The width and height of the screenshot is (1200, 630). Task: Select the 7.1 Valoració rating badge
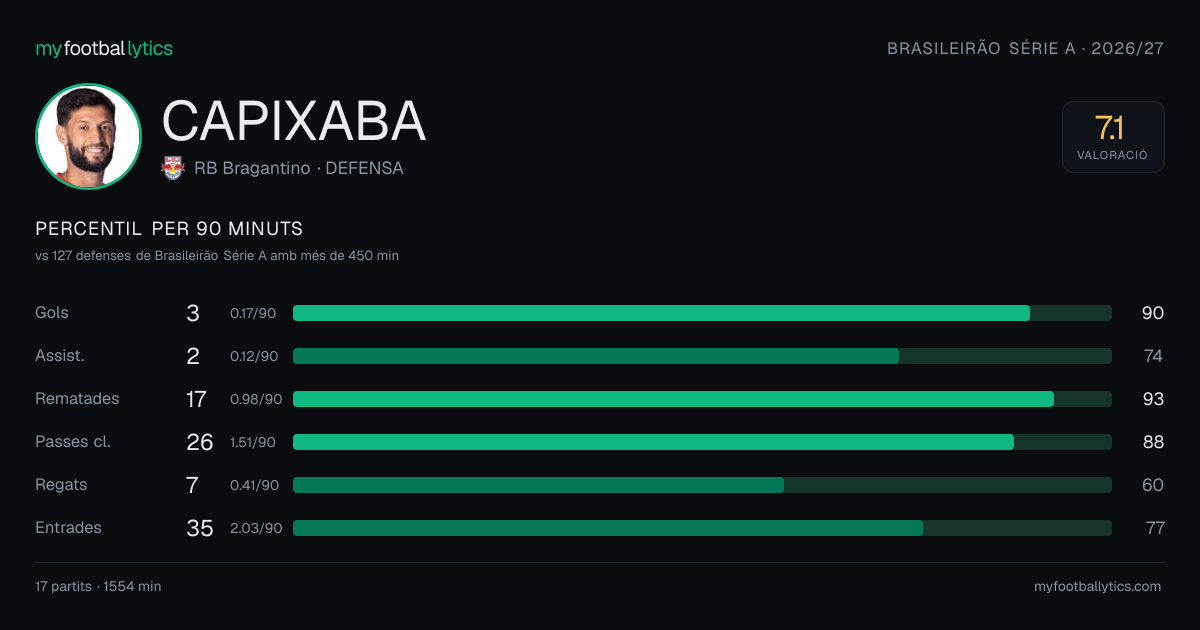(1113, 137)
